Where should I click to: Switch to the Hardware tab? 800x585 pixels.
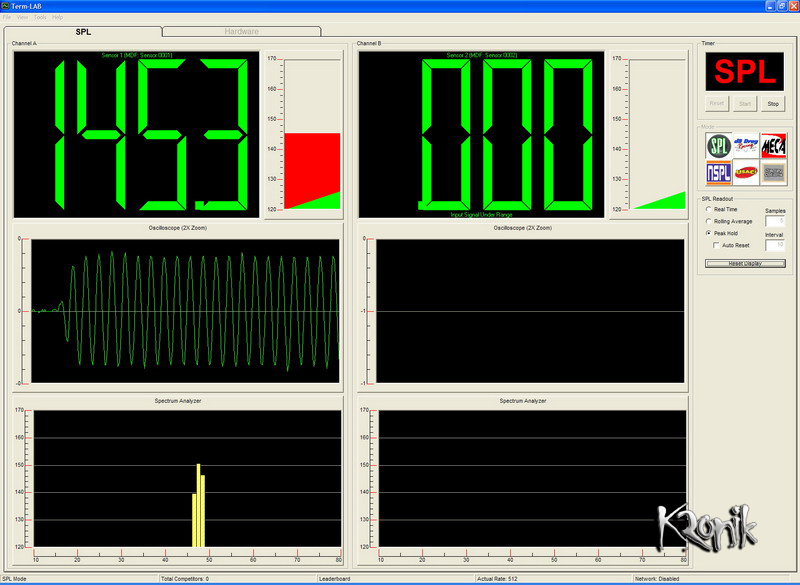coord(241,32)
